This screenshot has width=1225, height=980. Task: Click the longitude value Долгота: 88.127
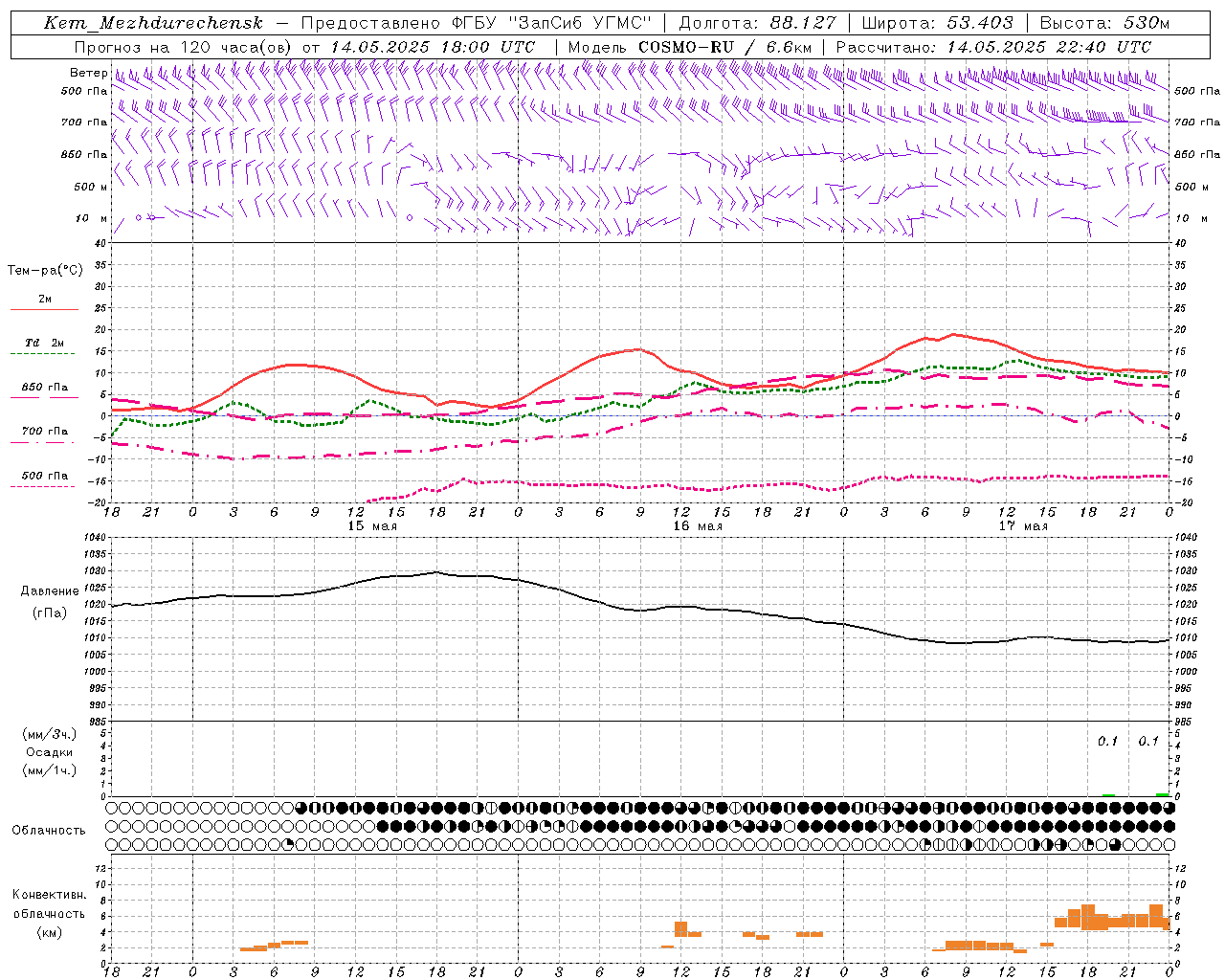tap(757, 23)
